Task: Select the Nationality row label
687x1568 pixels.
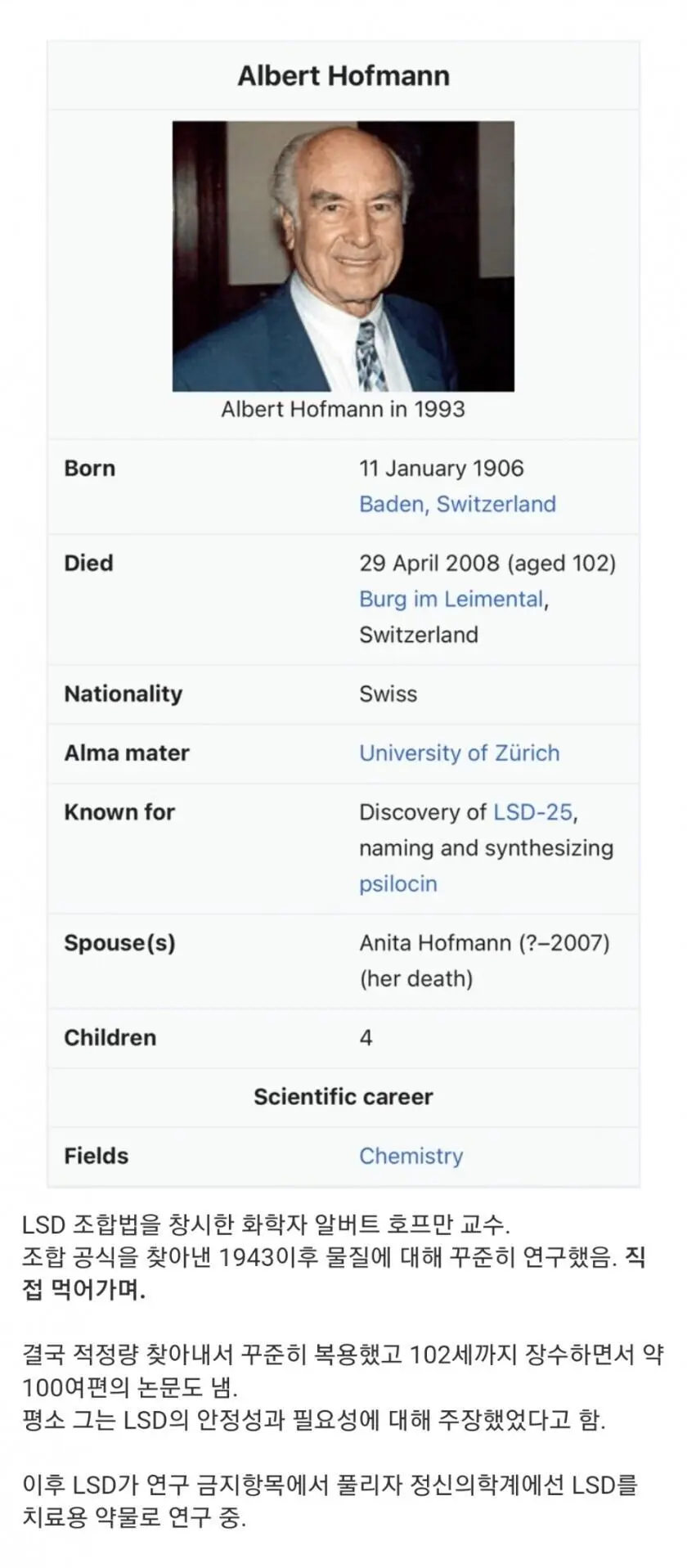Action: (123, 694)
